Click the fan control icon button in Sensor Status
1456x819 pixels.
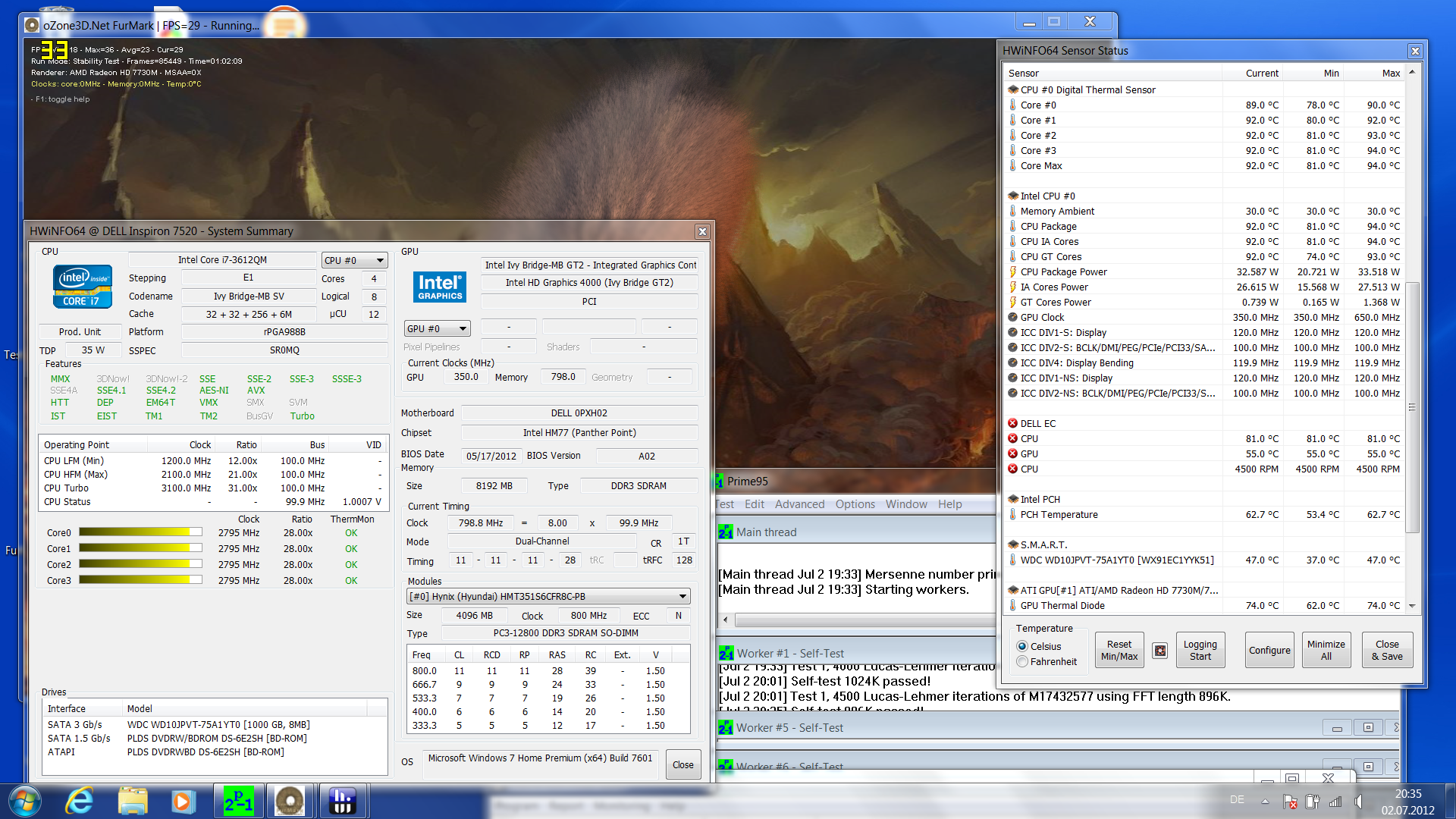tap(1159, 650)
